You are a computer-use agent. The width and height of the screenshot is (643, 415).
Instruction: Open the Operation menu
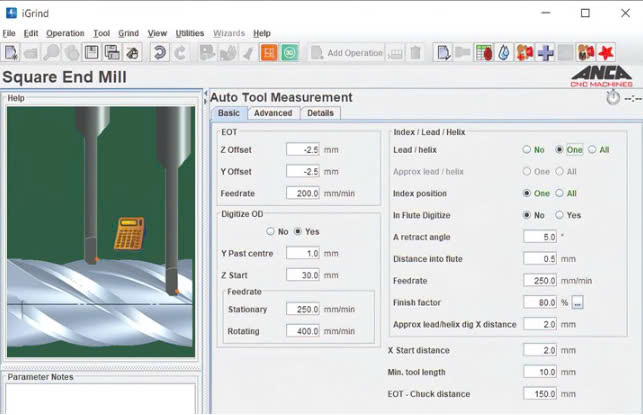point(65,33)
